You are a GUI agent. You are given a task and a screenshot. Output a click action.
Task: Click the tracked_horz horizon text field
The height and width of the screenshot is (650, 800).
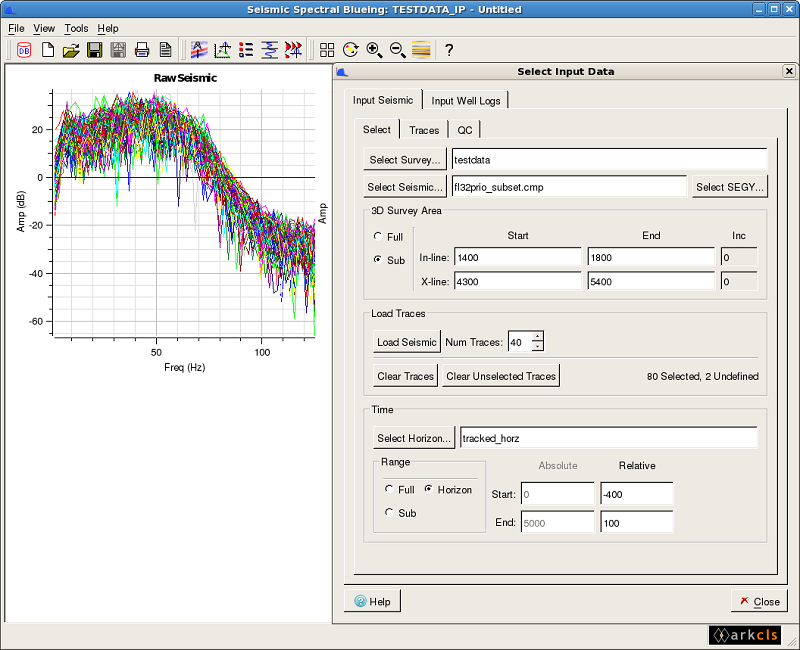(608, 437)
